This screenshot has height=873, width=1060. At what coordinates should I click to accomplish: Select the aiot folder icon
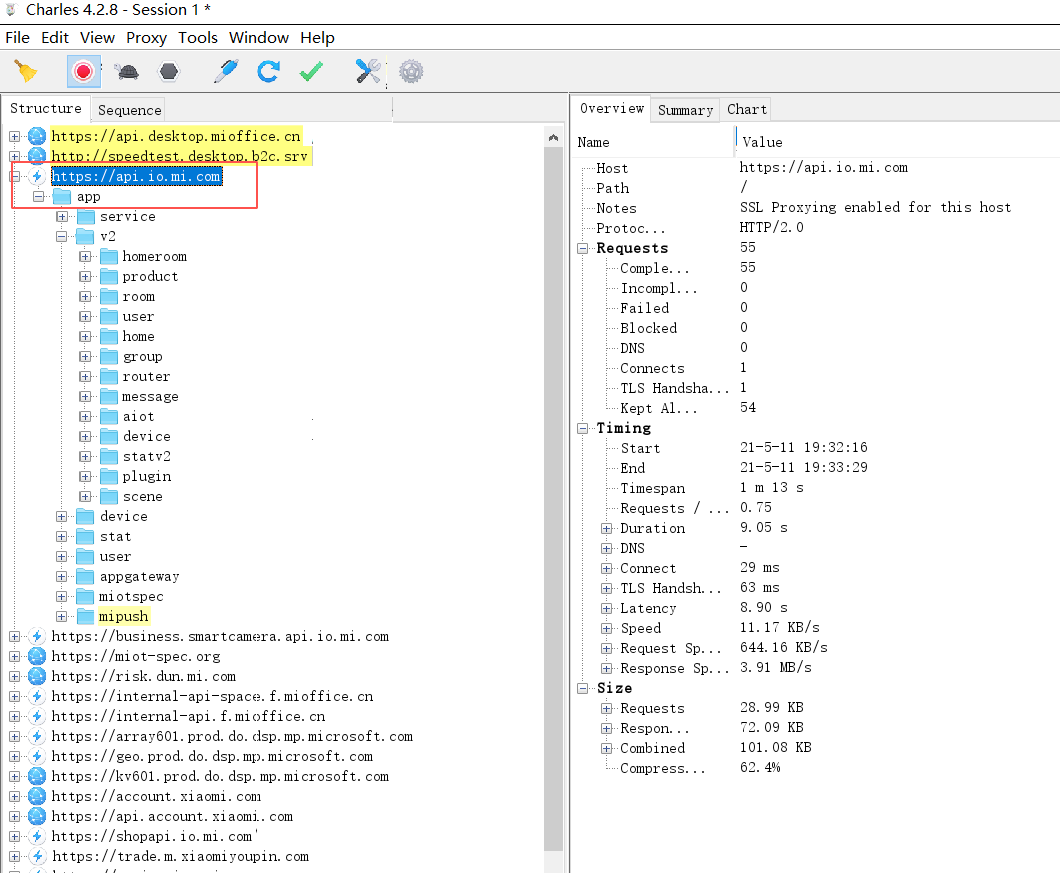point(109,417)
